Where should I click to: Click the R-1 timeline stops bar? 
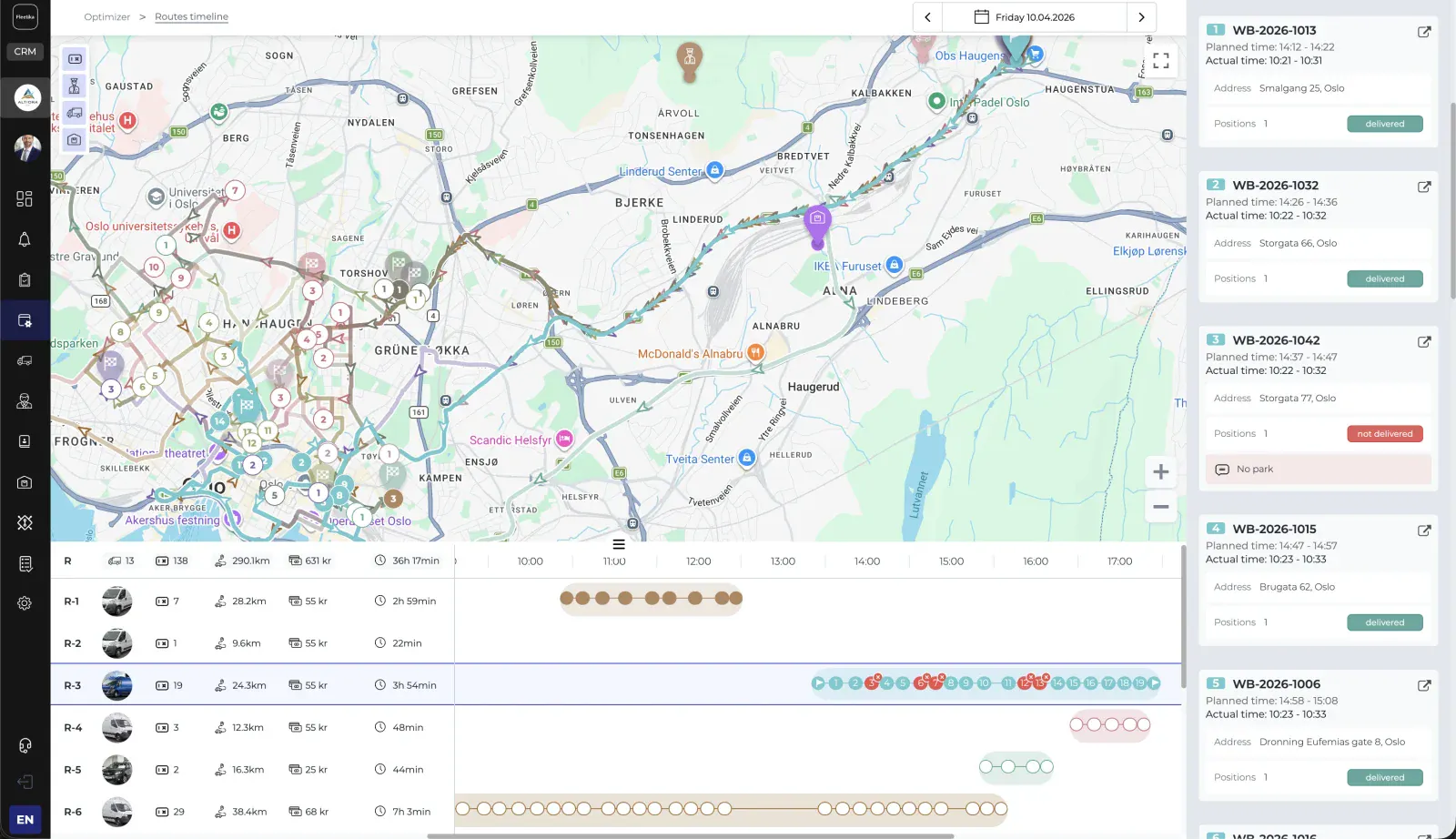[x=651, y=599]
